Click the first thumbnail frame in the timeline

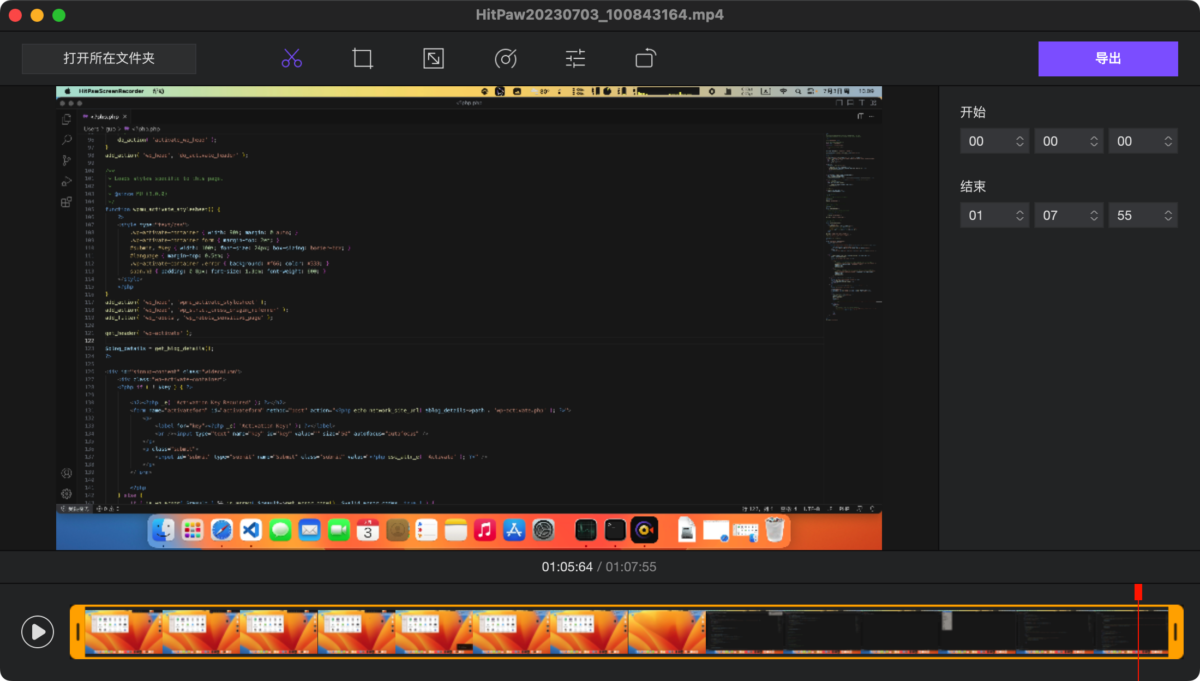[x=123, y=631]
